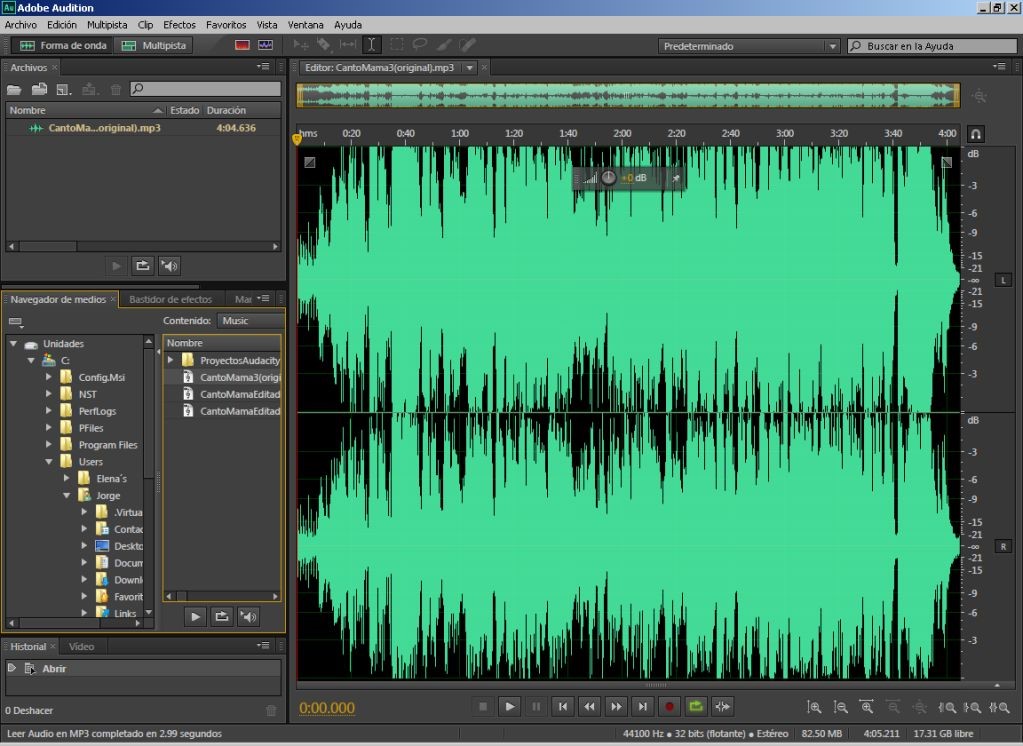
Task: Zoom in amplitude icon in zoom panel
Action: coord(815,707)
